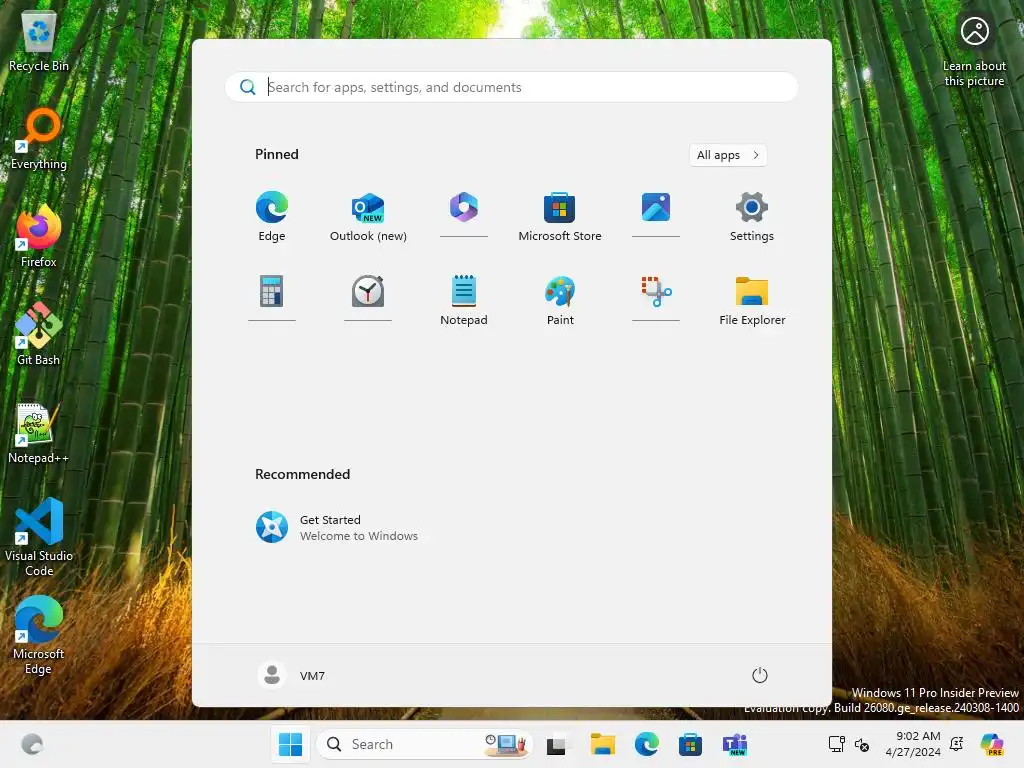Click the Recommended section heading

[302, 474]
